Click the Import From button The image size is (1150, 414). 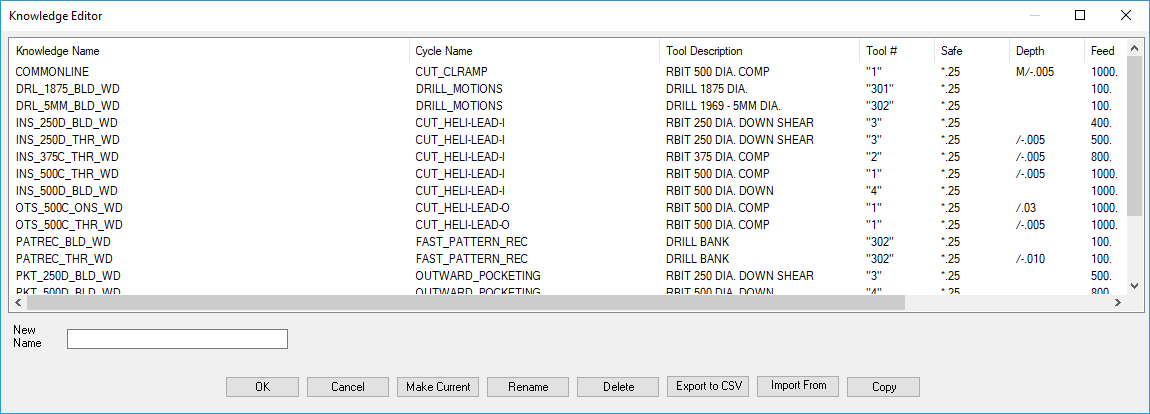798,385
